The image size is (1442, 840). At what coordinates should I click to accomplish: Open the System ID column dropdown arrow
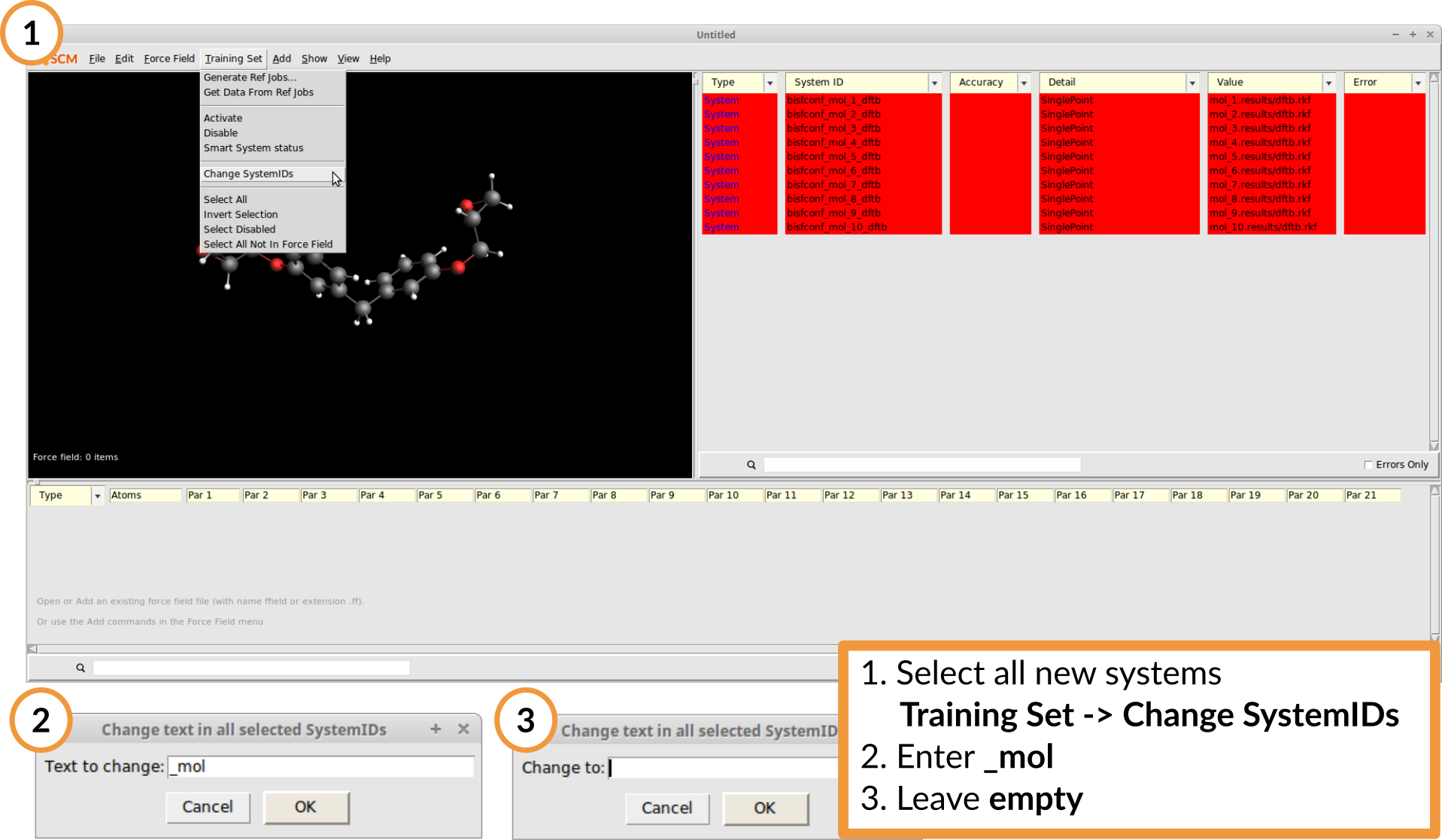pos(934,83)
